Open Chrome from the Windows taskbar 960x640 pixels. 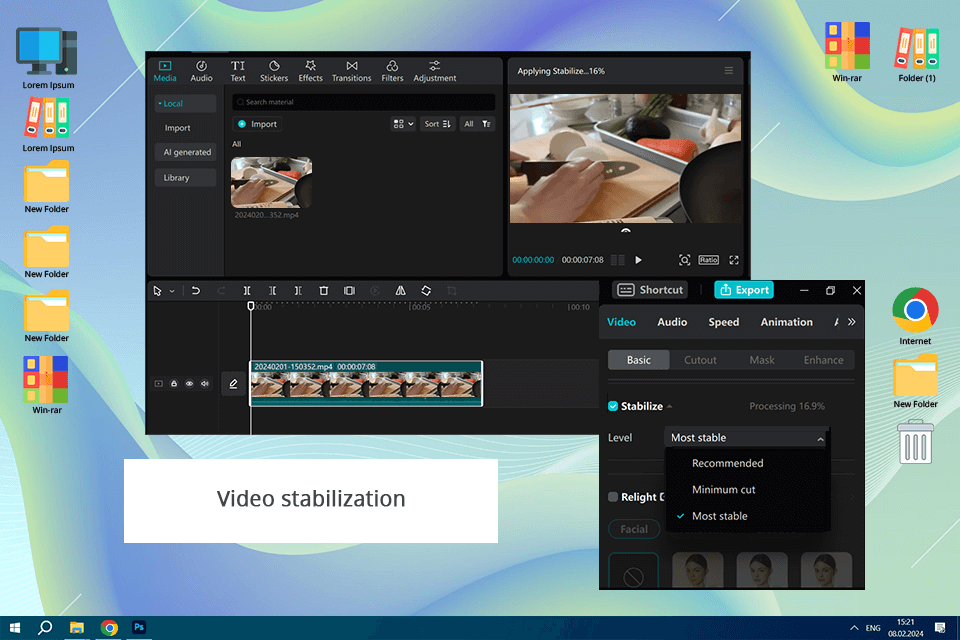pyautogui.click(x=109, y=628)
